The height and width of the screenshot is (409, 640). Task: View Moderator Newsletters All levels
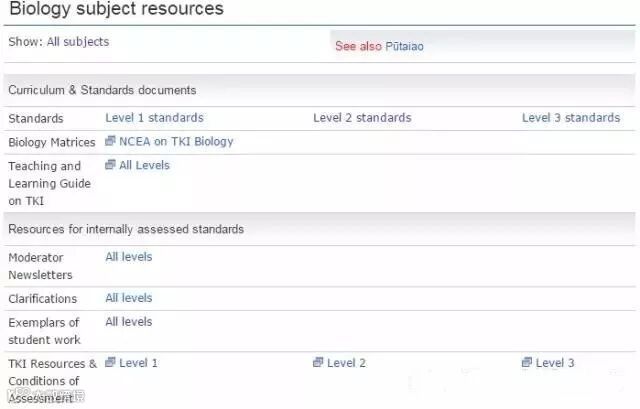click(x=129, y=257)
